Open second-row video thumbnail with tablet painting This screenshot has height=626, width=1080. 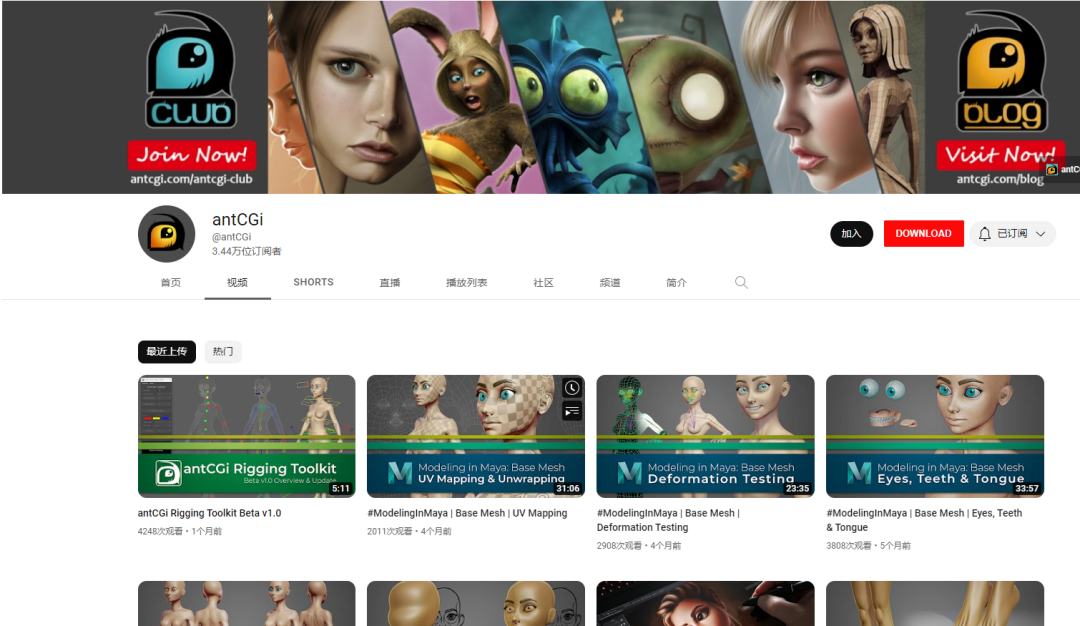(705, 603)
